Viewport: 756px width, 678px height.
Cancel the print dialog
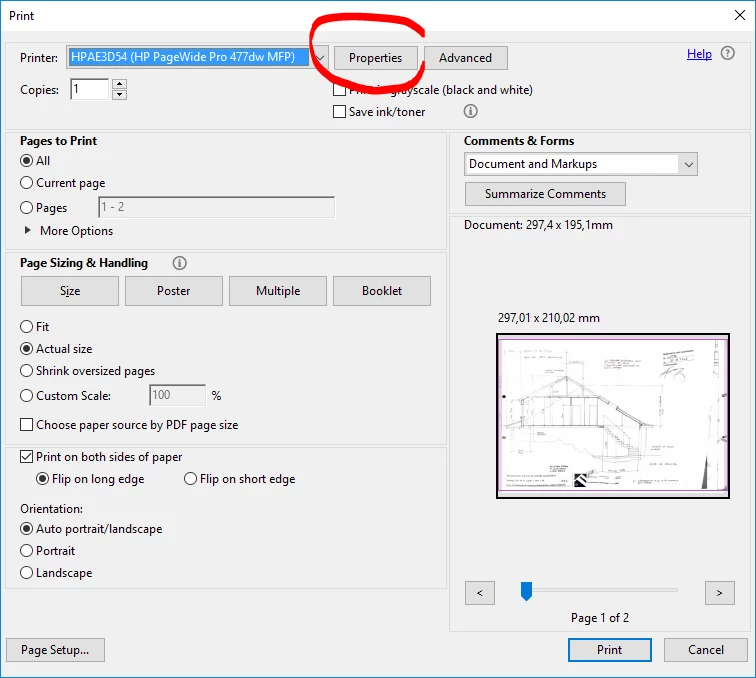click(705, 650)
